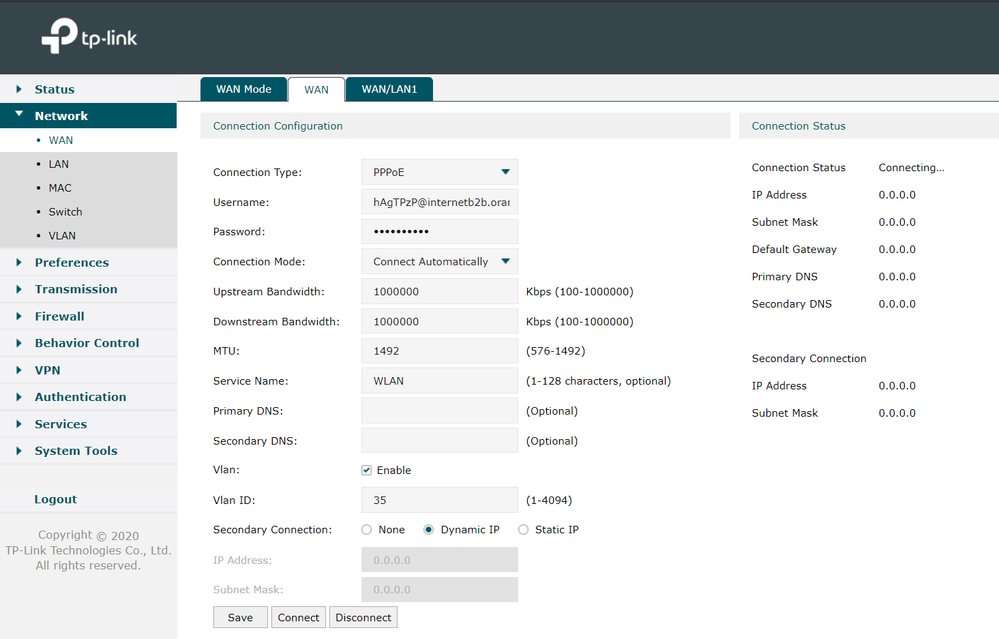Viewport: 999px width, 639px height.
Task: Expand the Preferences sidebar section
Action: click(x=71, y=262)
